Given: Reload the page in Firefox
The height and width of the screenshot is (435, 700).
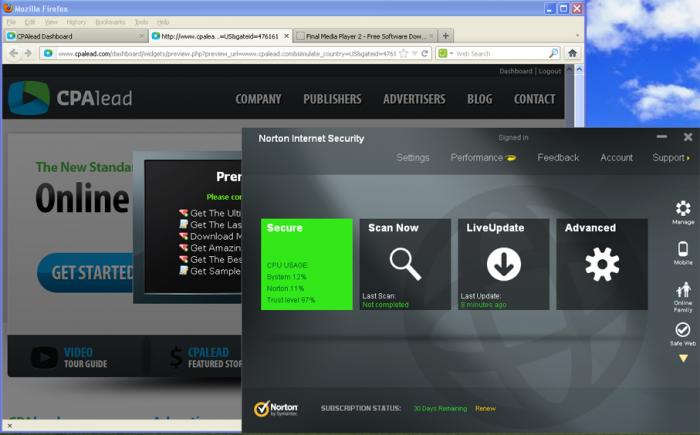Looking at the screenshot, I should click(425, 54).
